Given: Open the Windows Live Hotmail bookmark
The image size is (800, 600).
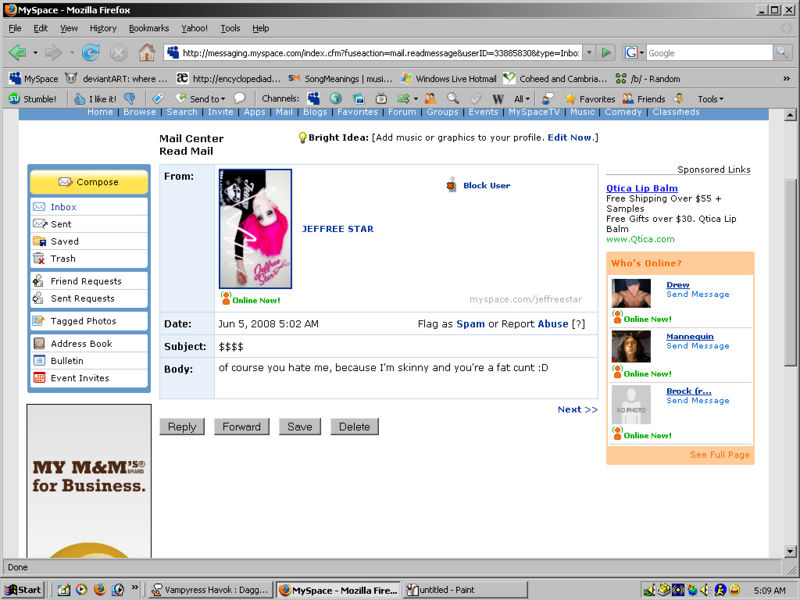Looking at the screenshot, I should point(448,79).
